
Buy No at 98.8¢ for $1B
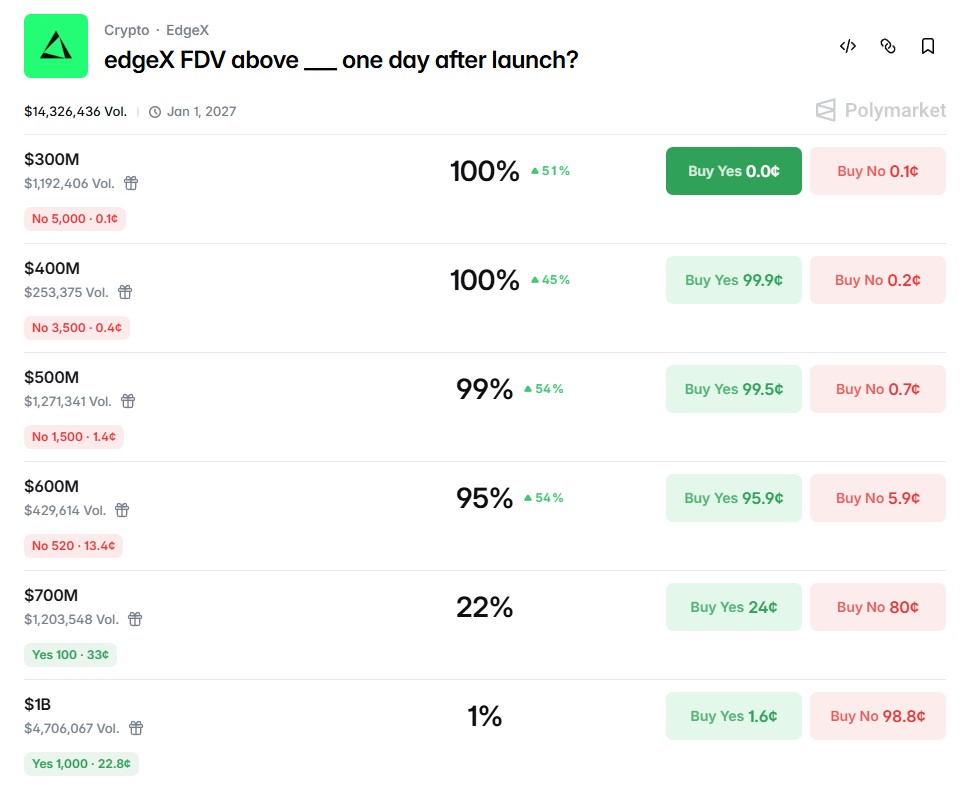877,716
